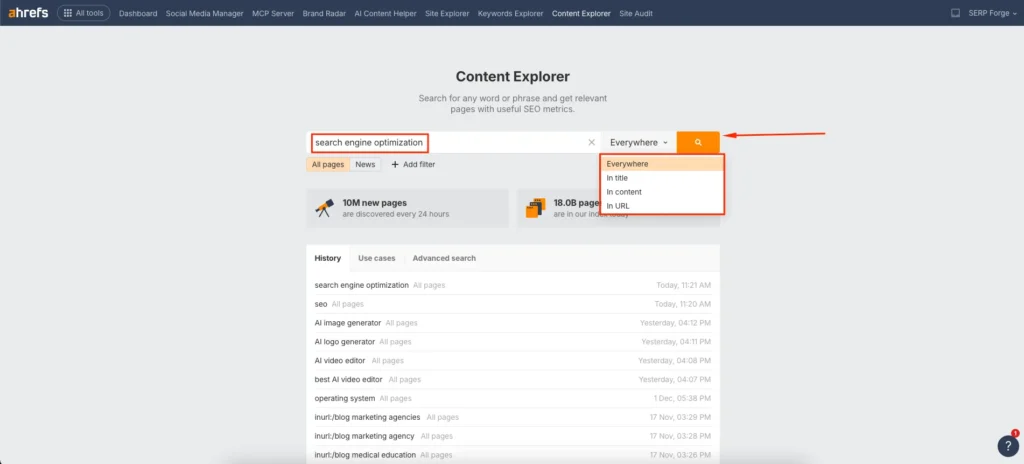Open AI Content Helper
Viewport: 1024px width, 464px height.
click(385, 13)
